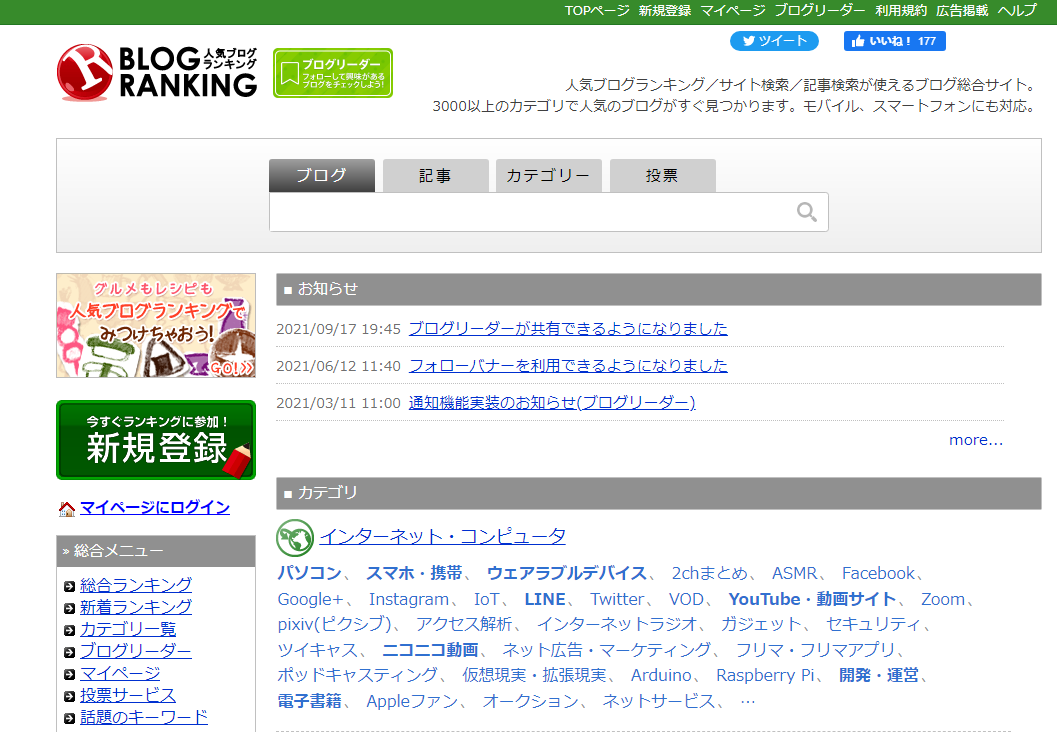The height and width of the screenshot is (732, 1057).
Task: Click the Twitter ツイート button
Action: point(773,41)
